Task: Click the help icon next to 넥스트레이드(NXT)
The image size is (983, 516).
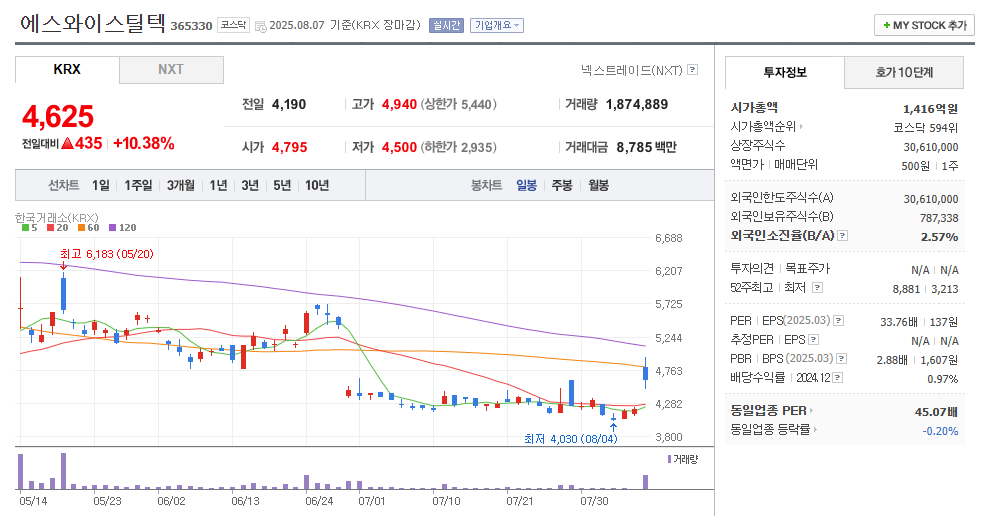Action: [693, 70]
